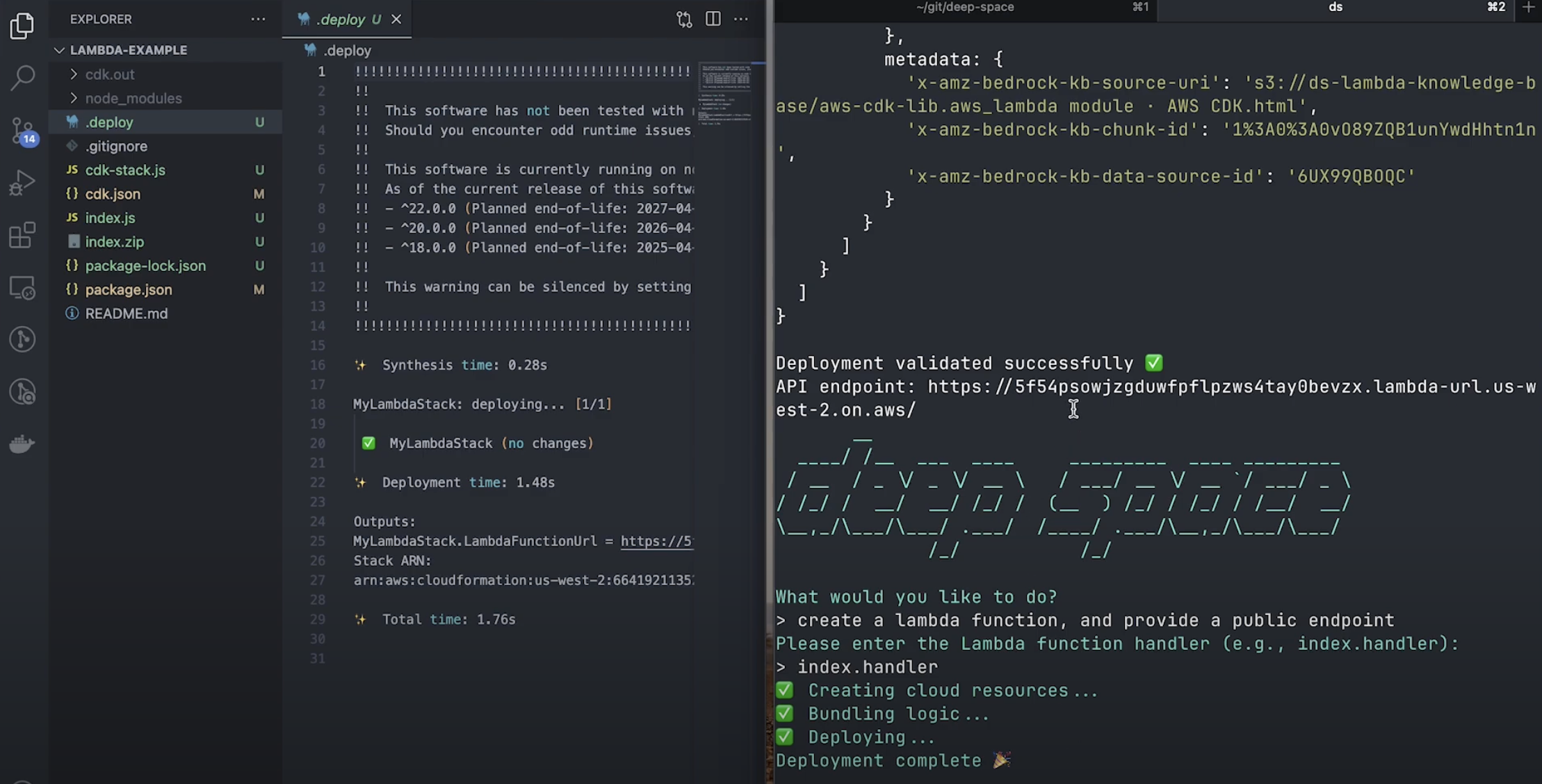Viewport: 1542px width, 784px height.
Task: Open the Remote Explorer view
Action: (22, 287)
